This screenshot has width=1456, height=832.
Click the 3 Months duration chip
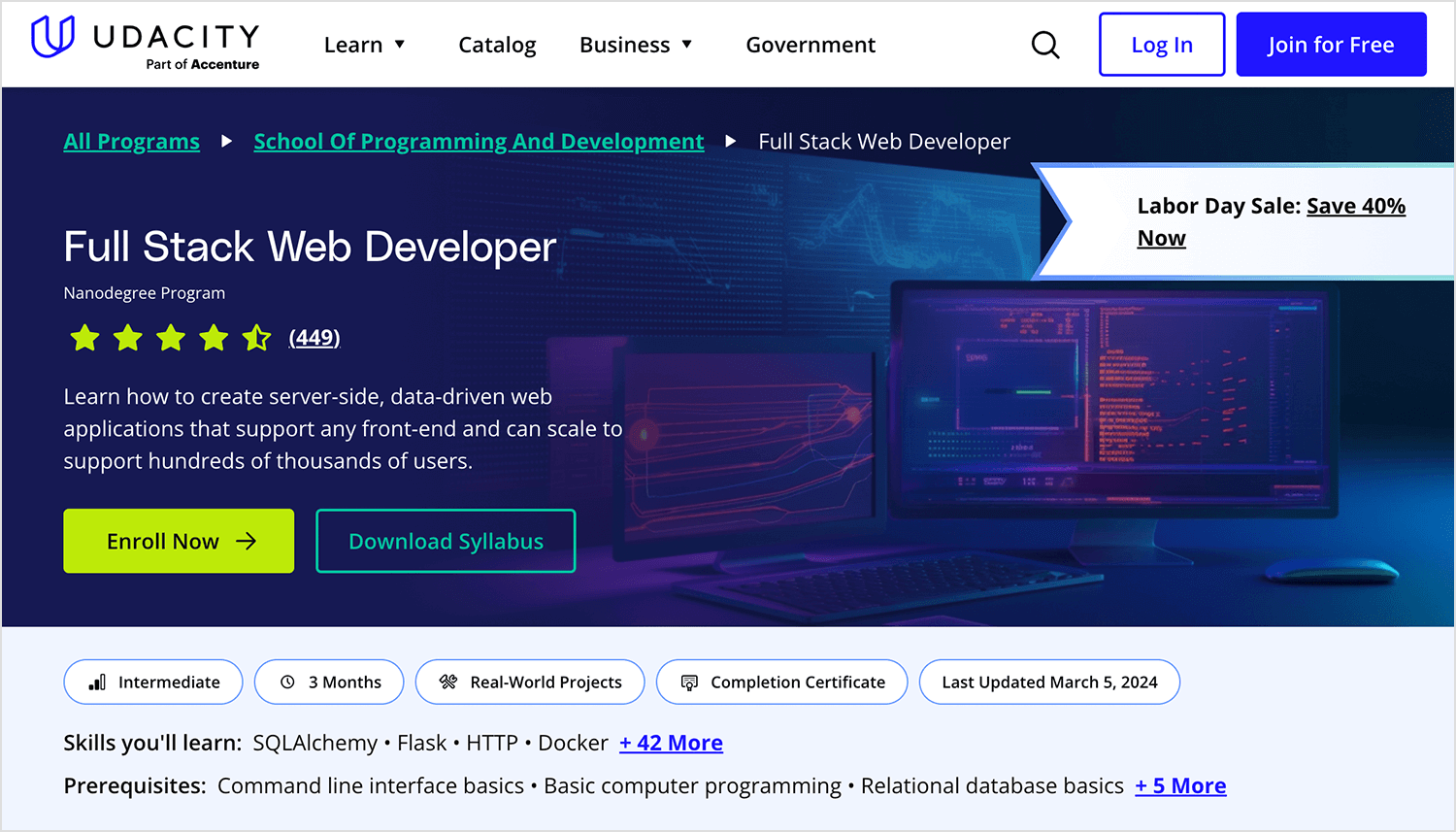[x=330, y=682]
